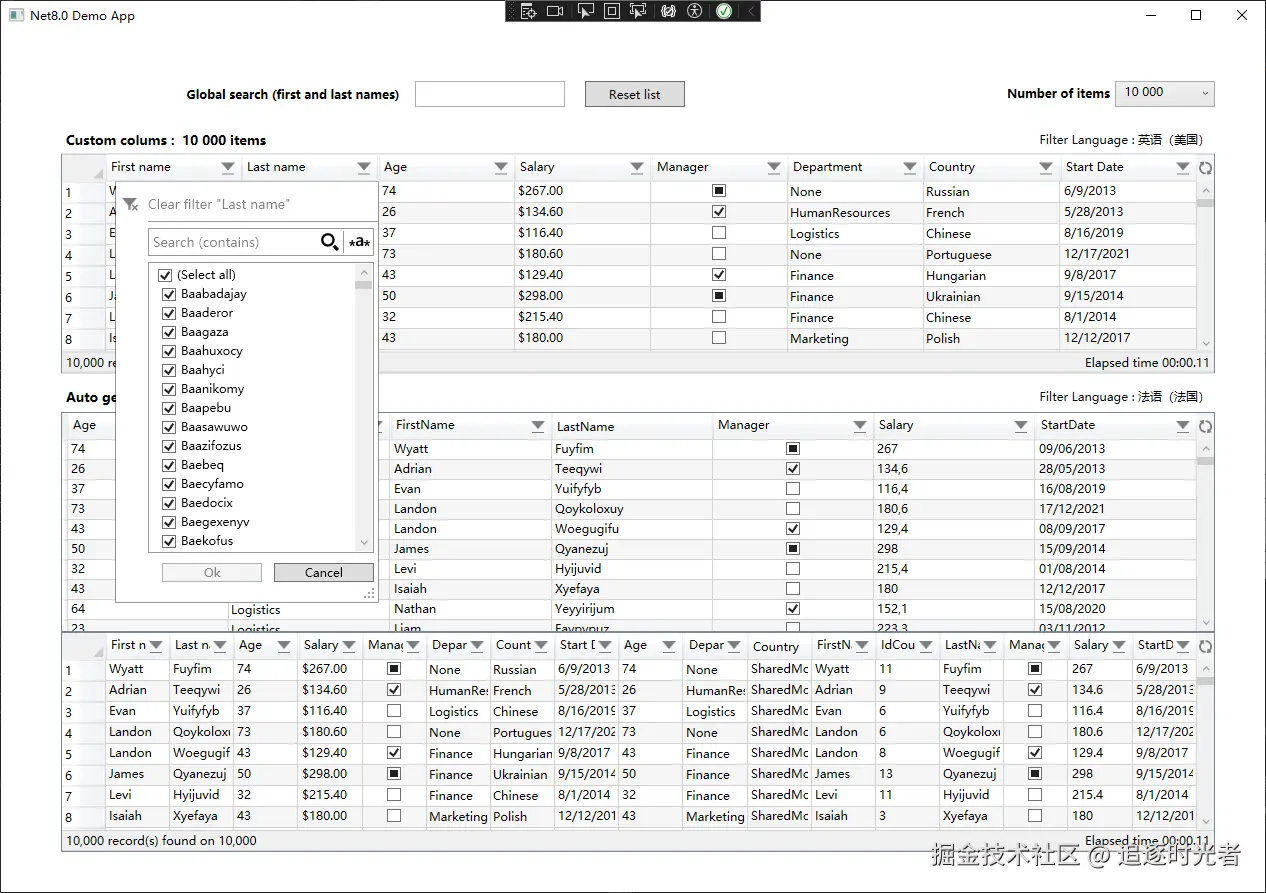Click the video camera icon in debug toolbar
The height and width of the screenshot is (893, 1266).
click(x=555, y=11)
